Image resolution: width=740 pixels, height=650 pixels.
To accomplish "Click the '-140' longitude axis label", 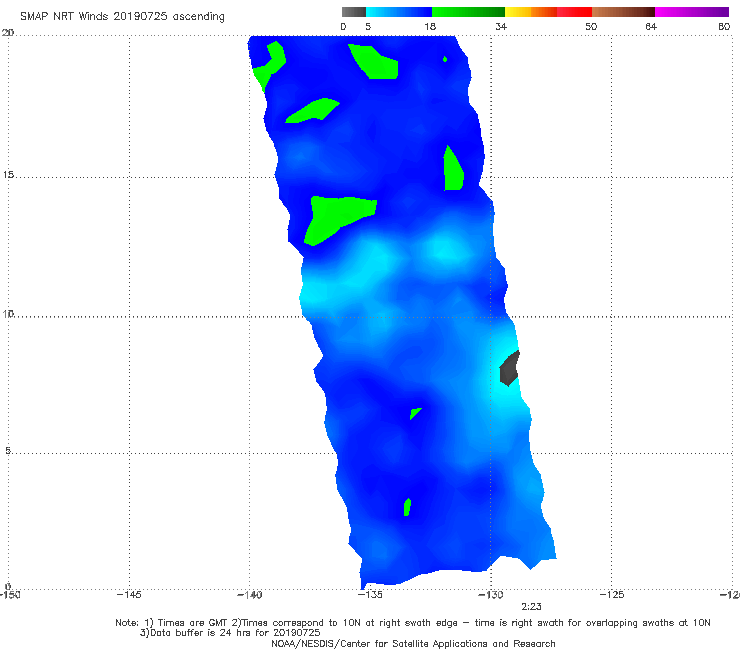I will pos(249,595).
